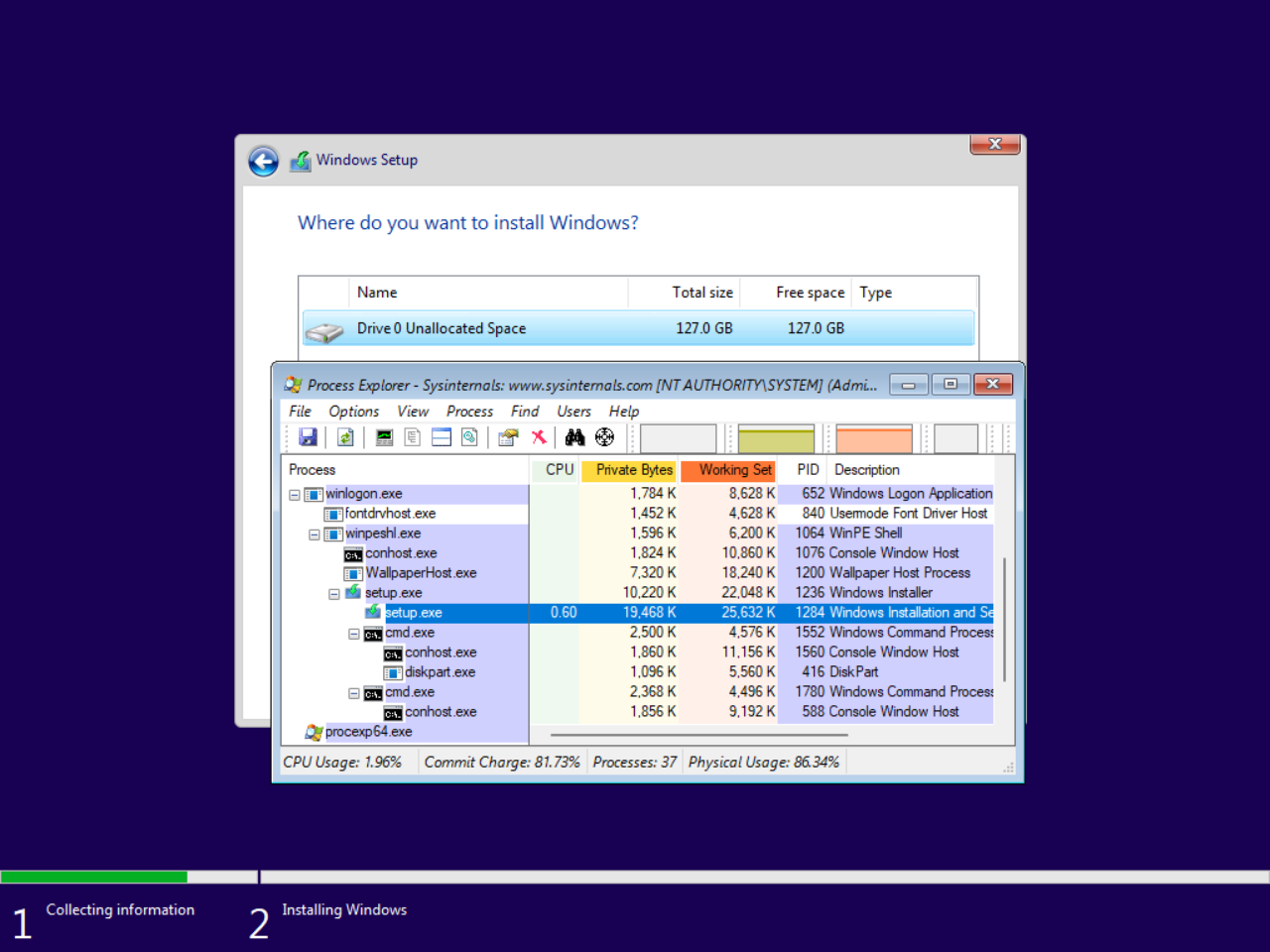Screen dimensions: 1270x952
Task: Click the Refresh Now toolbar icon
Action: click(x=345, y=437)
